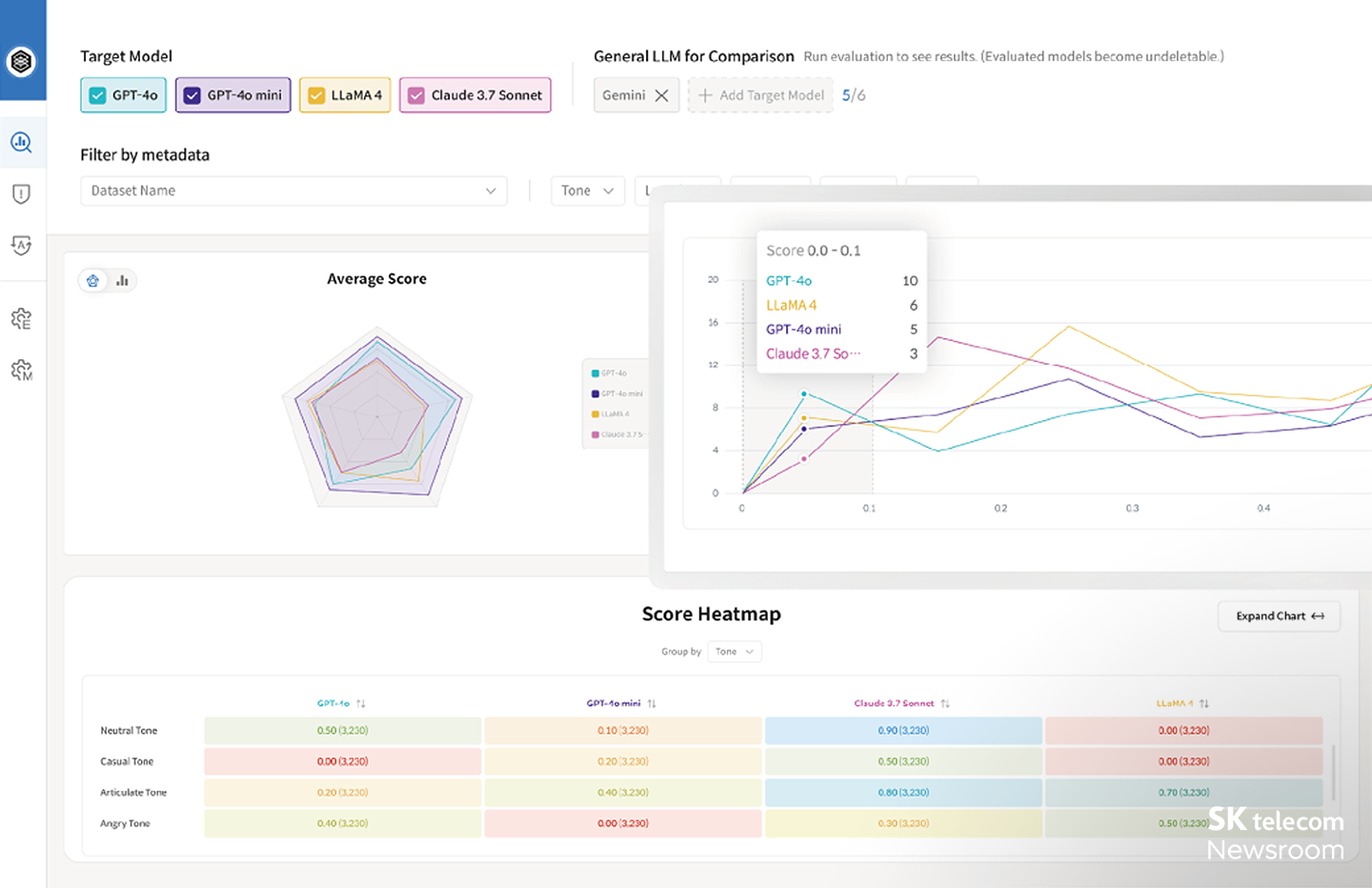This screenshot has height=888, width=1372.
Task: Click the Expand Chart button
Action: [x=1279, y=616]
